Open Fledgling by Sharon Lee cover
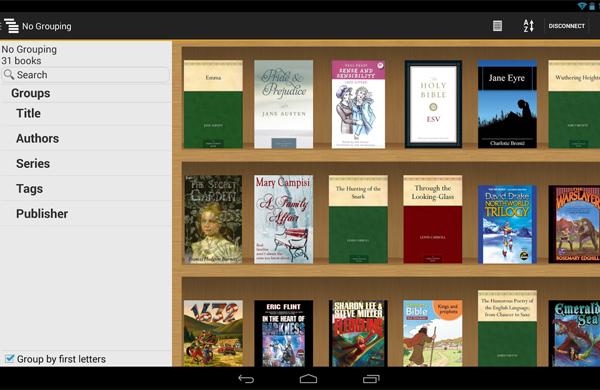 358,333
